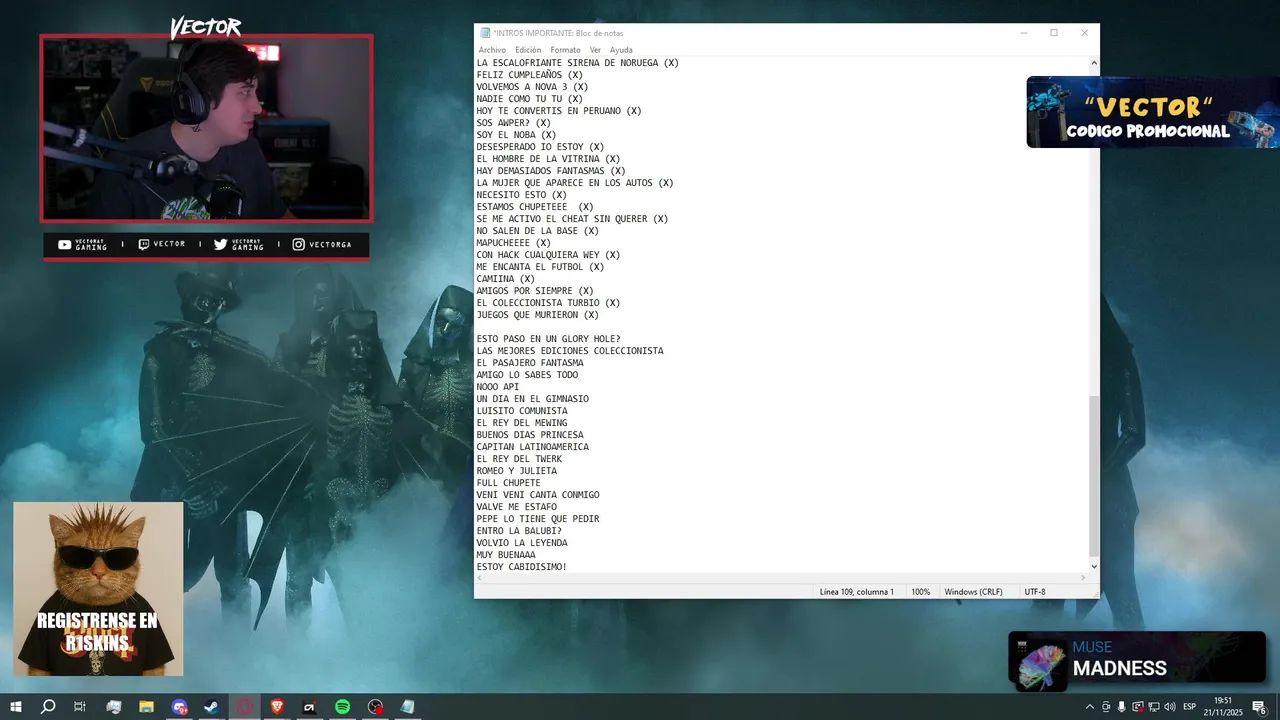The width and height of the screenshot is (1280, 720).
Task: Open the Edición menu in Notepad
Action: coord(528,50)
